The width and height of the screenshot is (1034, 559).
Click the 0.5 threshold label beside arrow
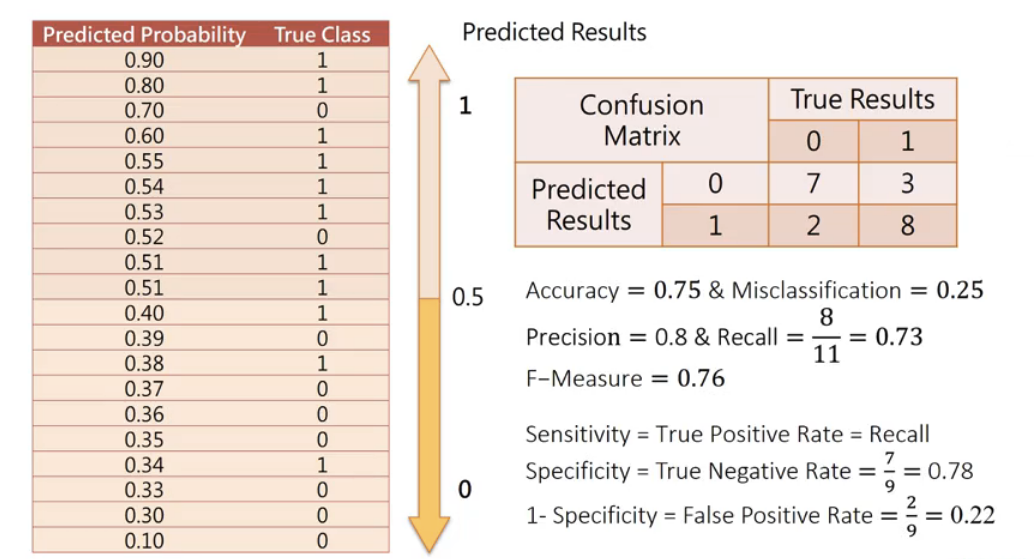pos(468,298)
